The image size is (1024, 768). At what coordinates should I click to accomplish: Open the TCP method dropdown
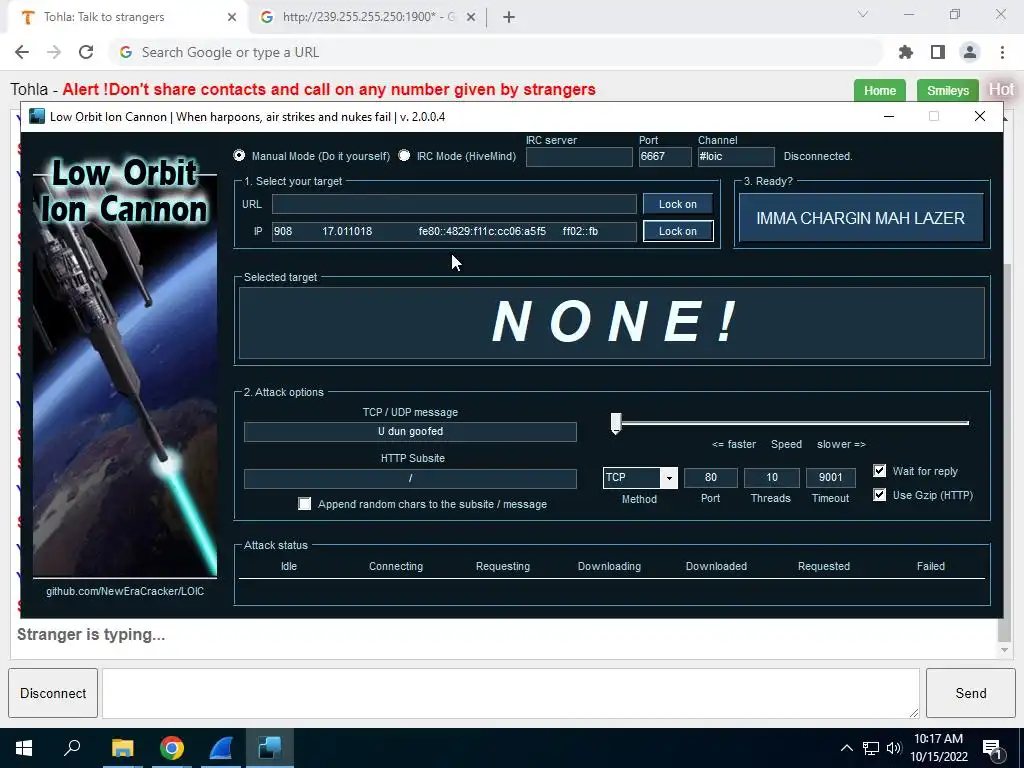click(669, 478)
